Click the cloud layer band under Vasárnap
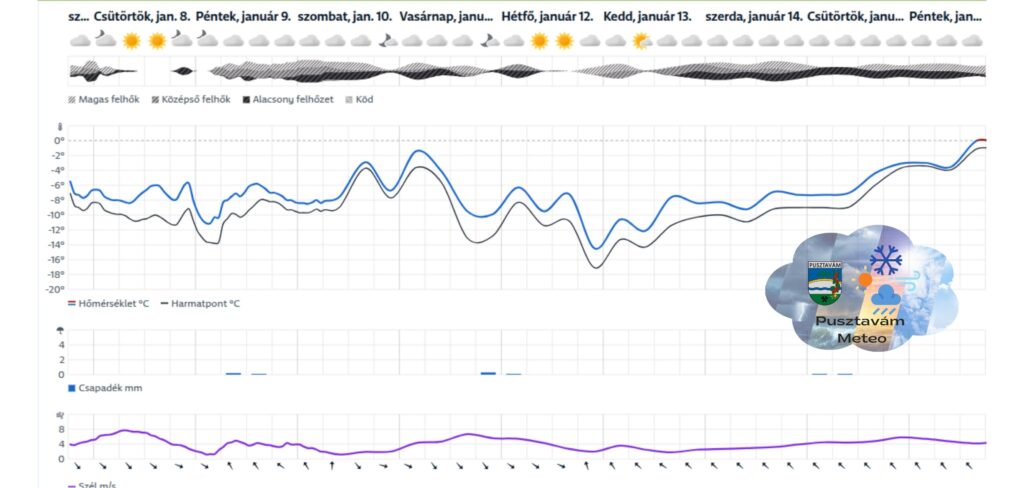Viewport: 1024px width, 488px height. point(450,71)
